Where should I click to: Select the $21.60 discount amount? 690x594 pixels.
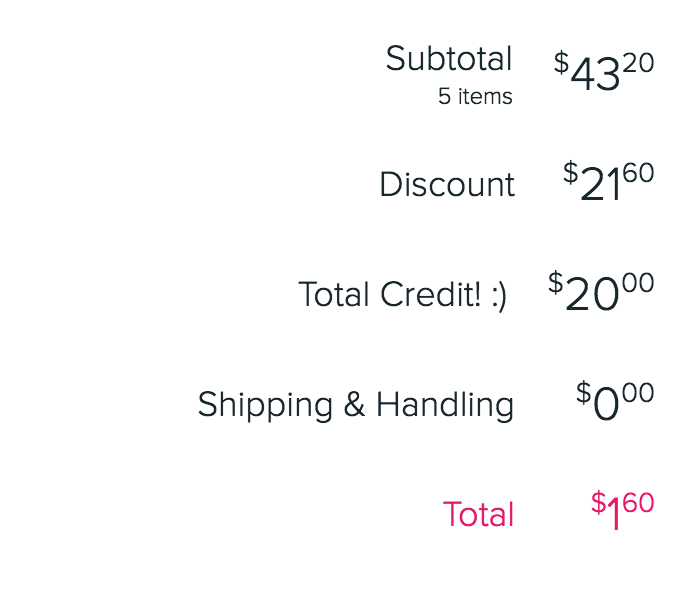pyautogui.click(x=609, y=180)
